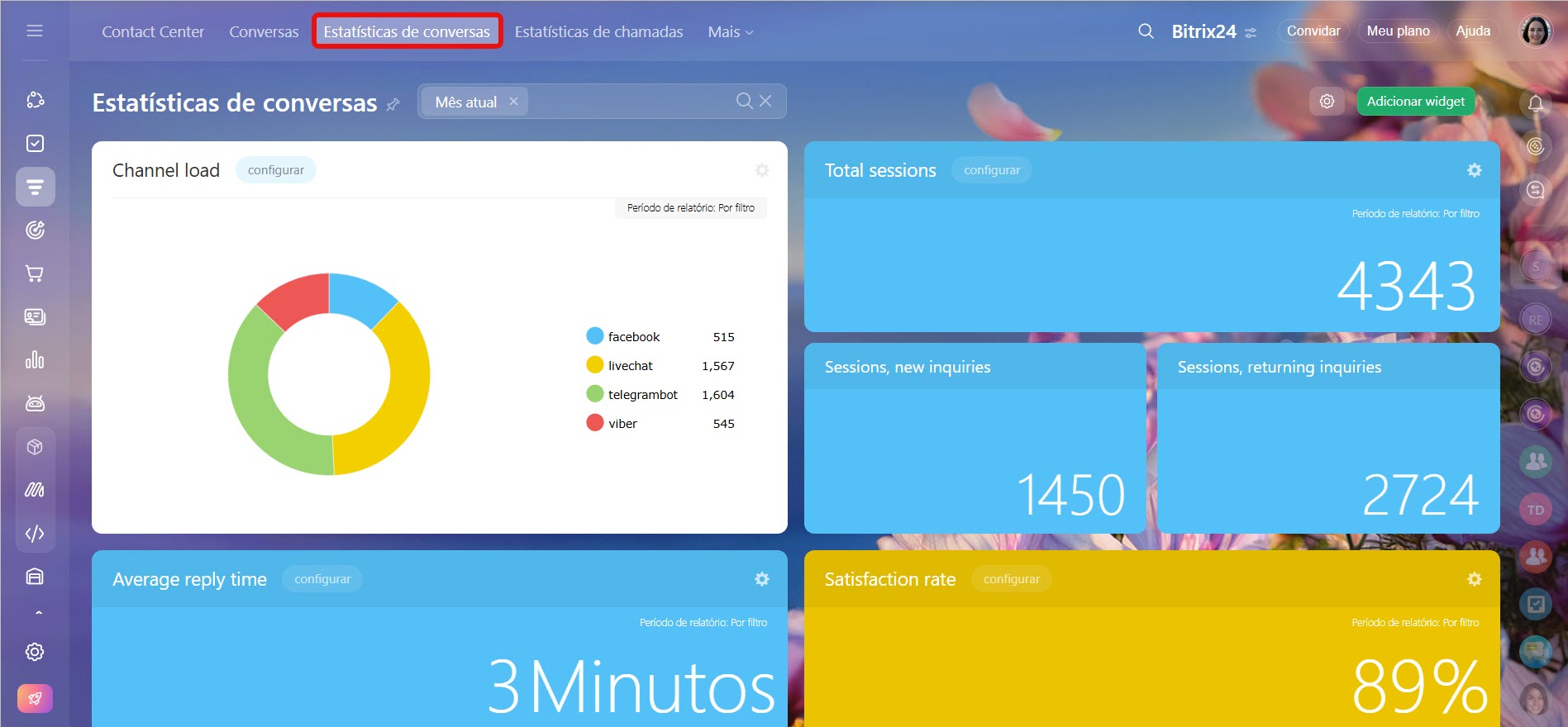Open Satisfaction rate widget gear settings
The height and width of the screenshot is (727, 1568).
[1474, 579]
